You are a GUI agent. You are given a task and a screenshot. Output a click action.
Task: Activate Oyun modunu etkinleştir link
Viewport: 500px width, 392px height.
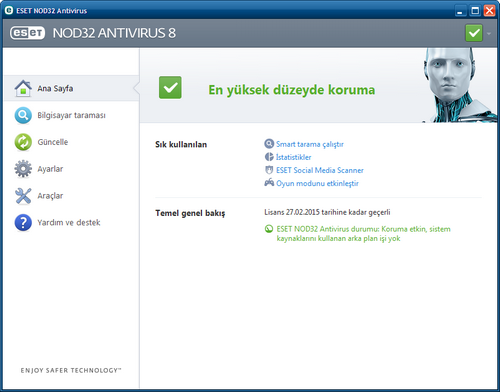click(317, 183)
